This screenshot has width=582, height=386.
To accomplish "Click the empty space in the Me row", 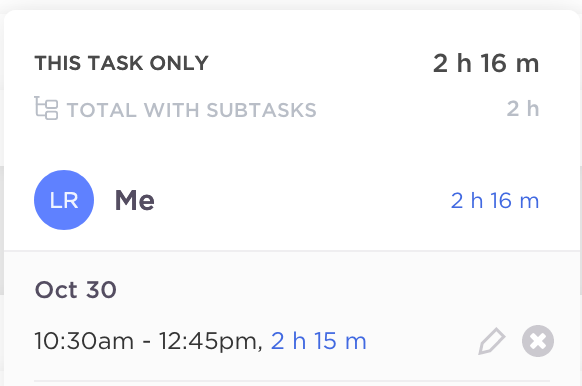I will click(x=303, y=200).
